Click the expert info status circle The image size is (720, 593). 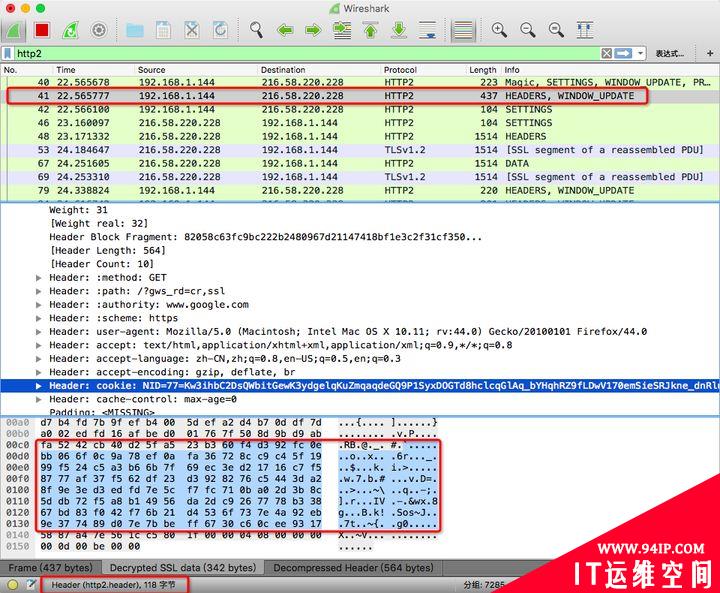coord(12,585)
